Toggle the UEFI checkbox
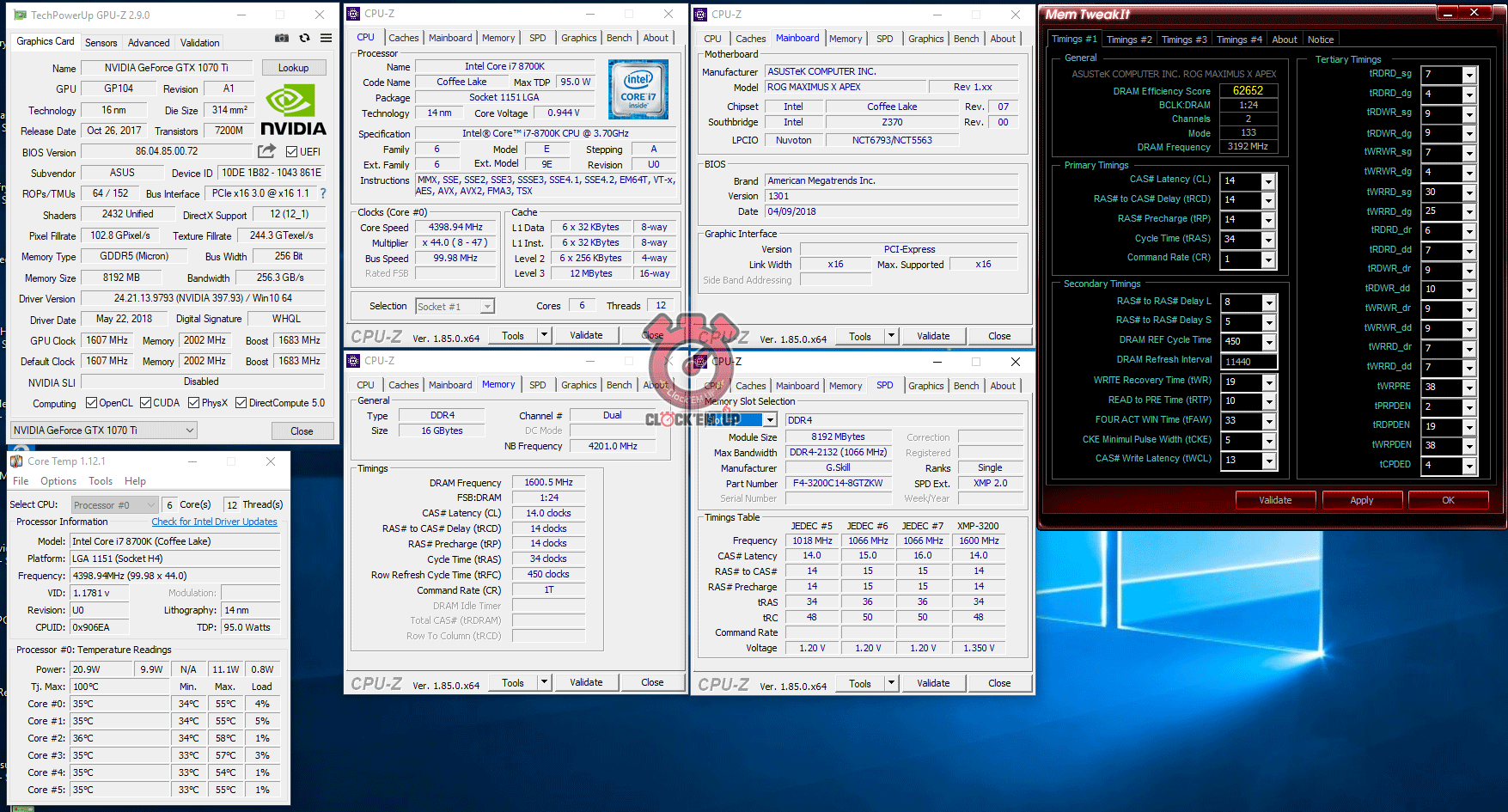 tap(292, 152)
